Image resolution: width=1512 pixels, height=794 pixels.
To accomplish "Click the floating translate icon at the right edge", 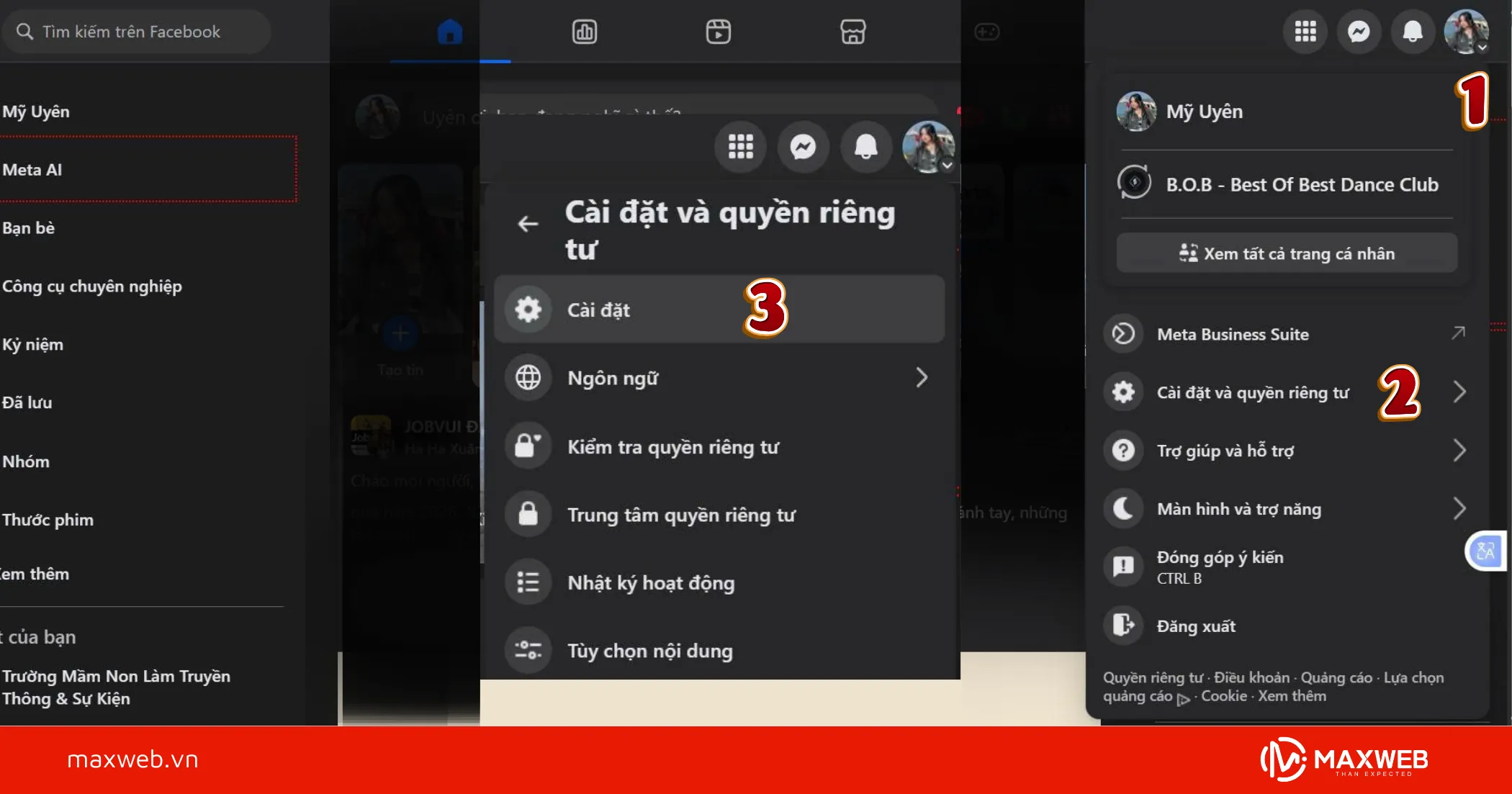I will coord(1486,552).
